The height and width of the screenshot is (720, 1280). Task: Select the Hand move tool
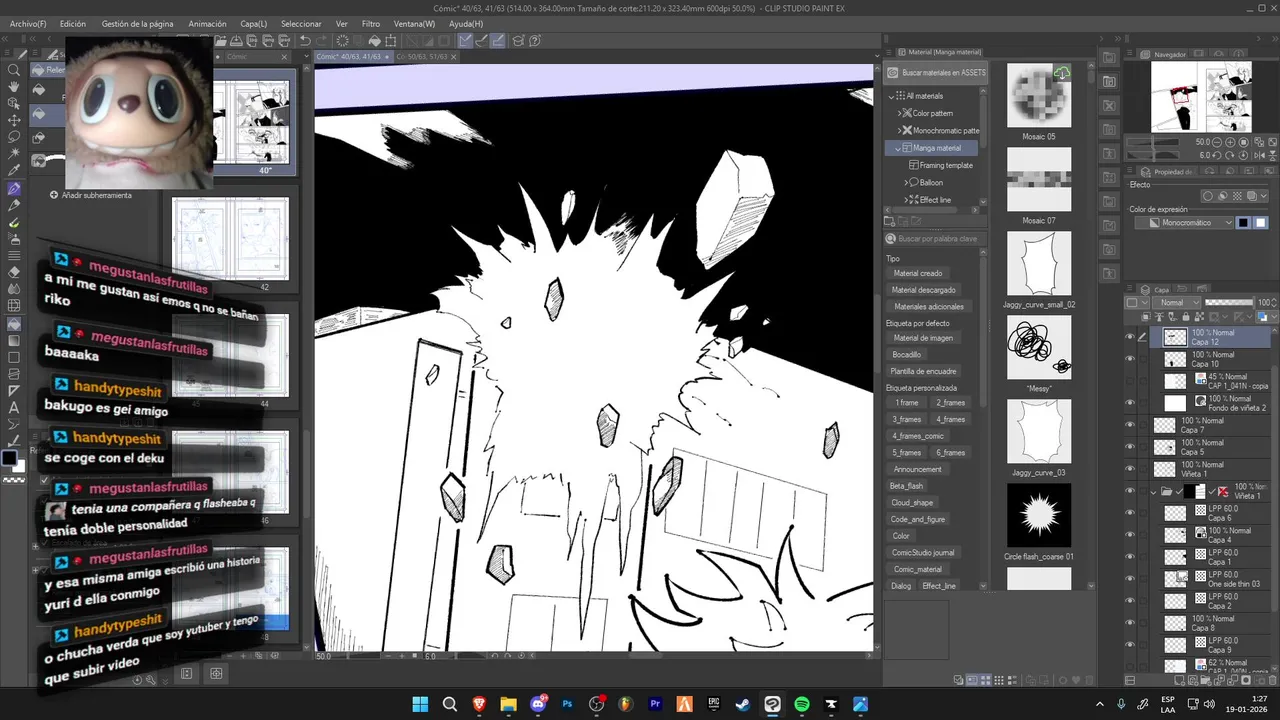pos(14,87)
